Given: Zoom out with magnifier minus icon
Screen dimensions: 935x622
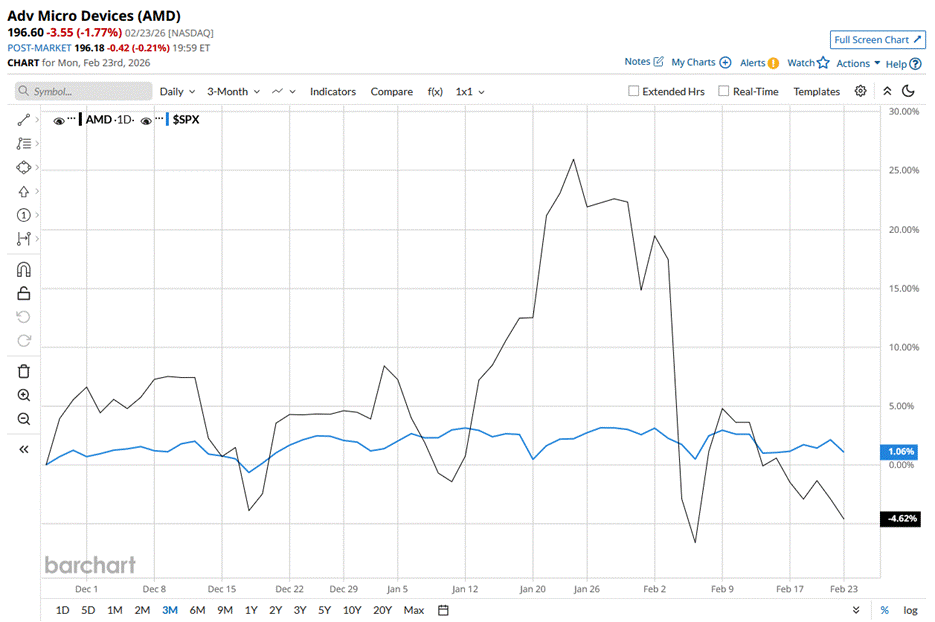Looking at the screenshot, I should 24,419.
